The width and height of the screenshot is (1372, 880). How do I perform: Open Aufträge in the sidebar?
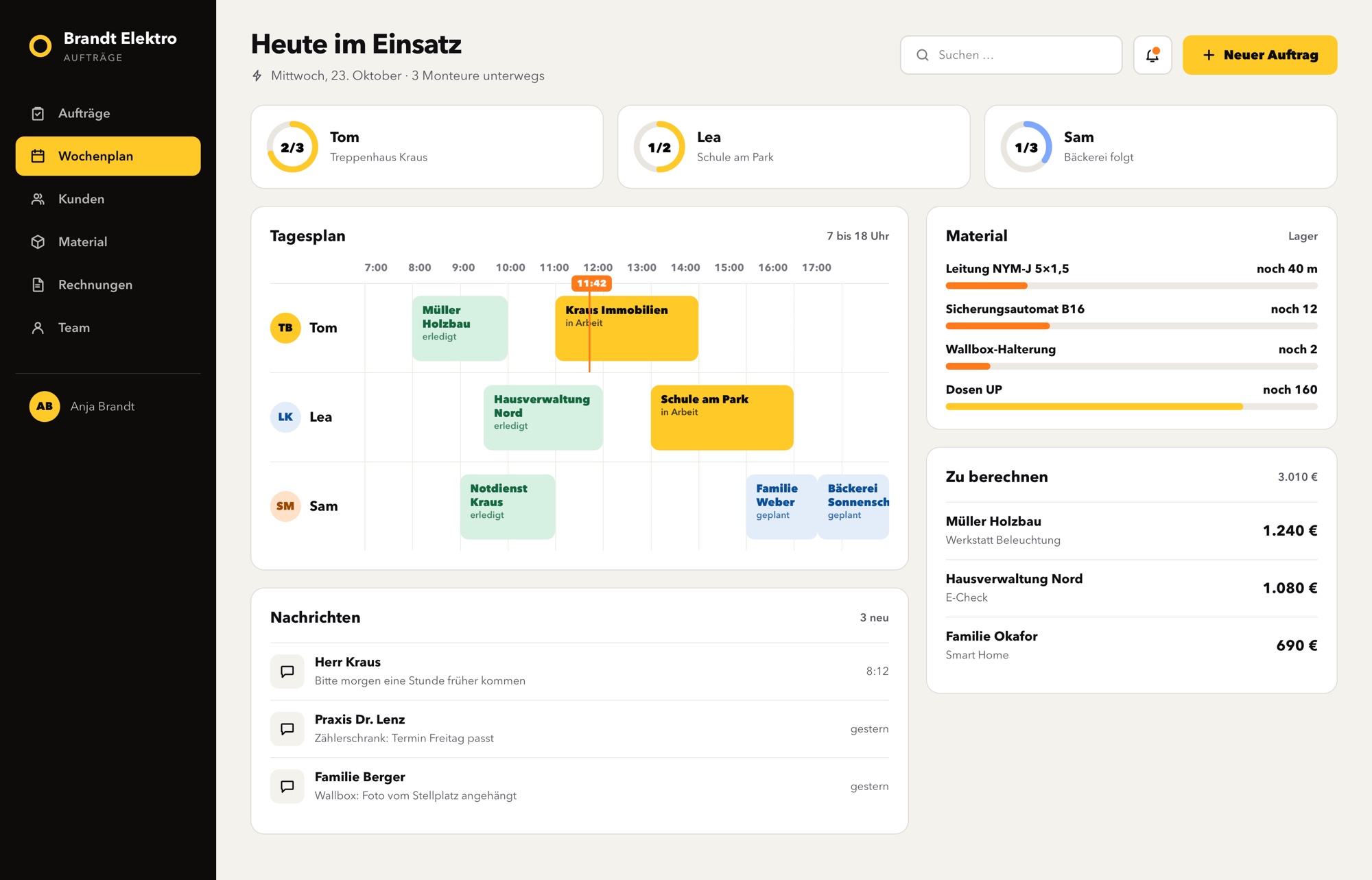point(108,113)
